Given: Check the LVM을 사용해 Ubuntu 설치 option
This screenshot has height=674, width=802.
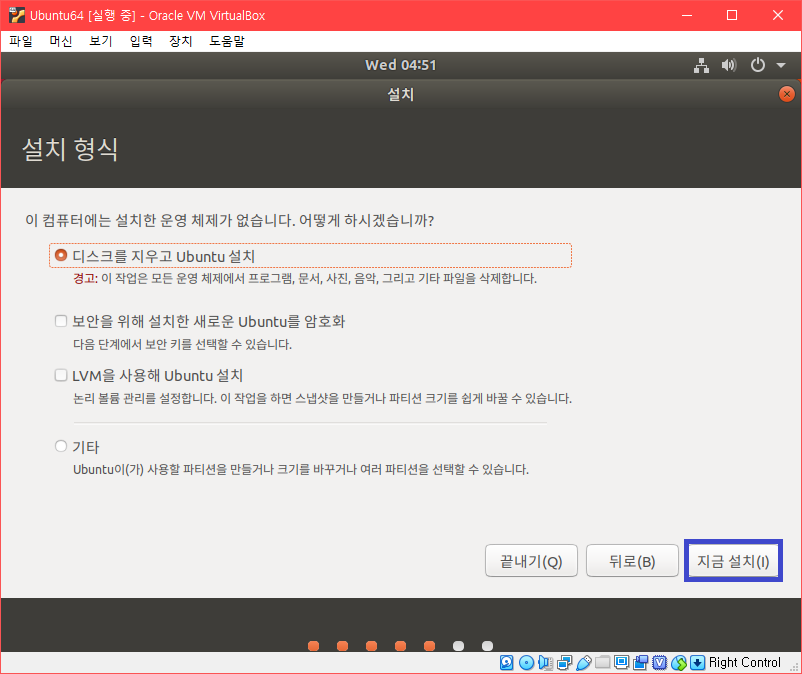Looking at the screenshot, I should point(61,375).
